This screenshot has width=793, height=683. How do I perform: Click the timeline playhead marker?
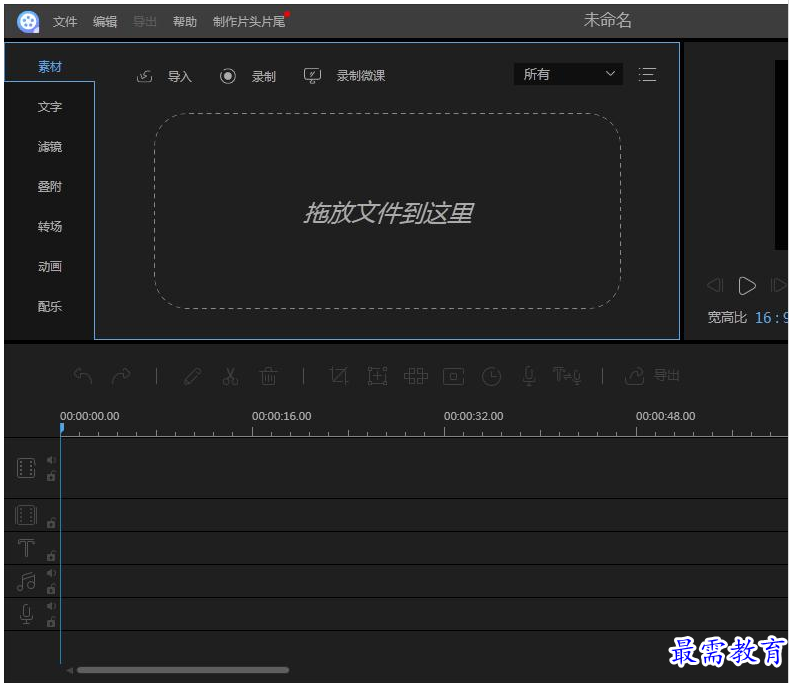pos(62,429)
